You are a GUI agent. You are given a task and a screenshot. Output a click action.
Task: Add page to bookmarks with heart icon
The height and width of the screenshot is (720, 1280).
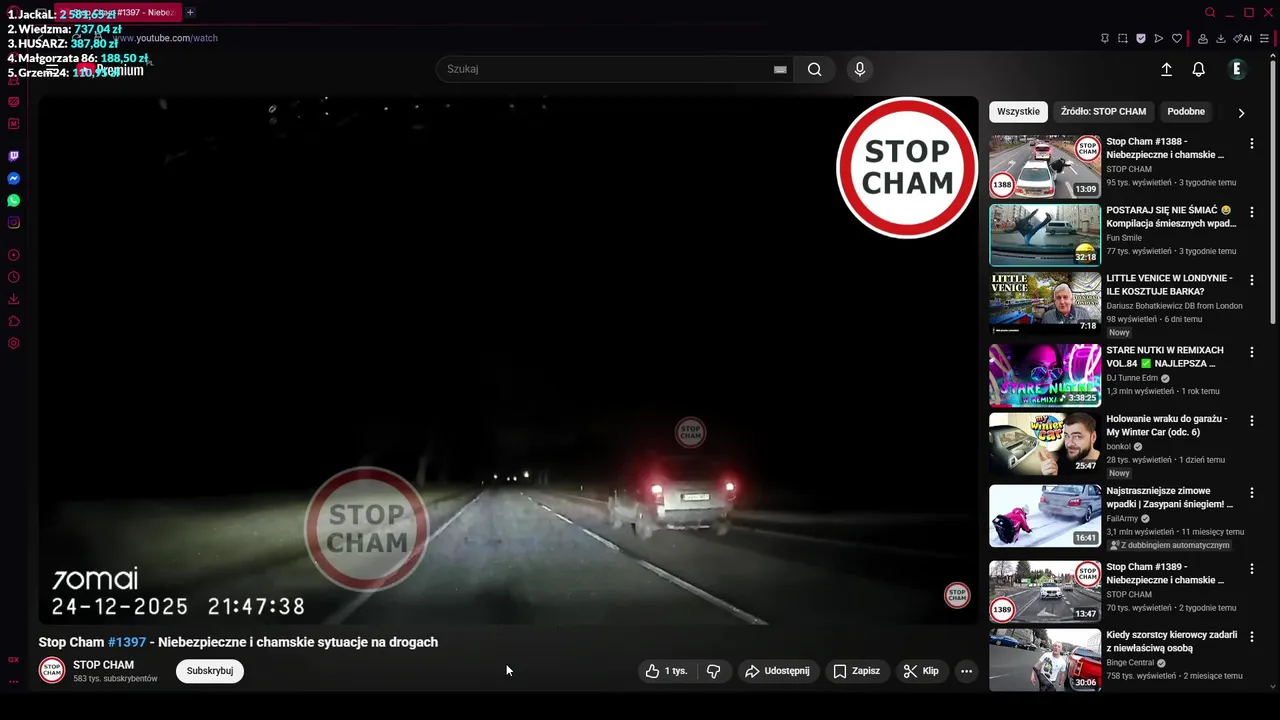click(1177, 38)
